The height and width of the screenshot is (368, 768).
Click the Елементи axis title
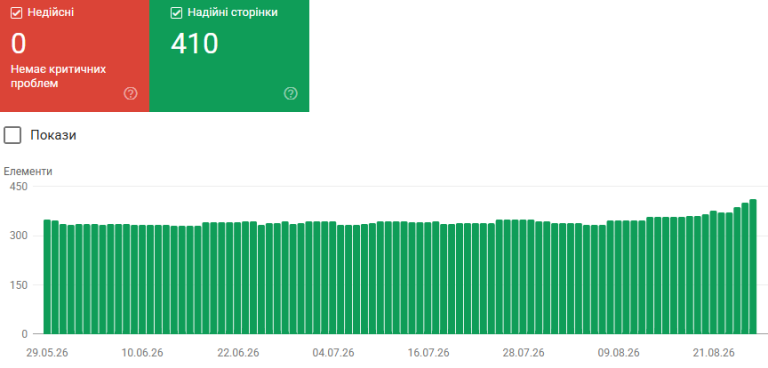point(28,172)
